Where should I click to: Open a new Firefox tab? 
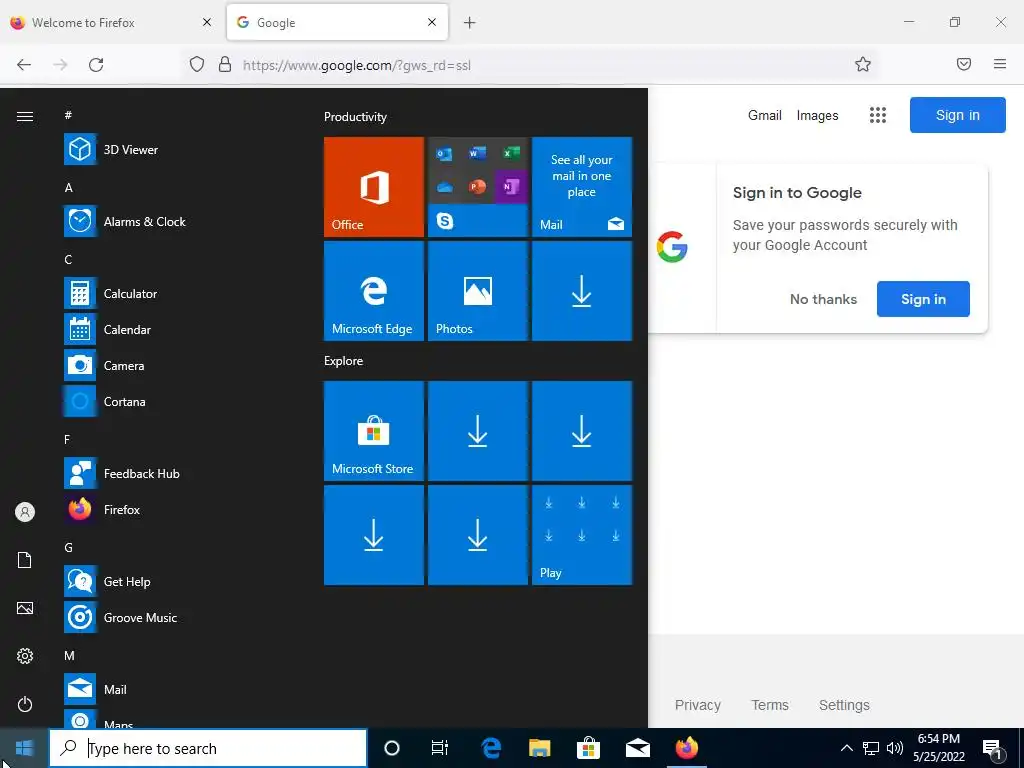click(470, 23)
